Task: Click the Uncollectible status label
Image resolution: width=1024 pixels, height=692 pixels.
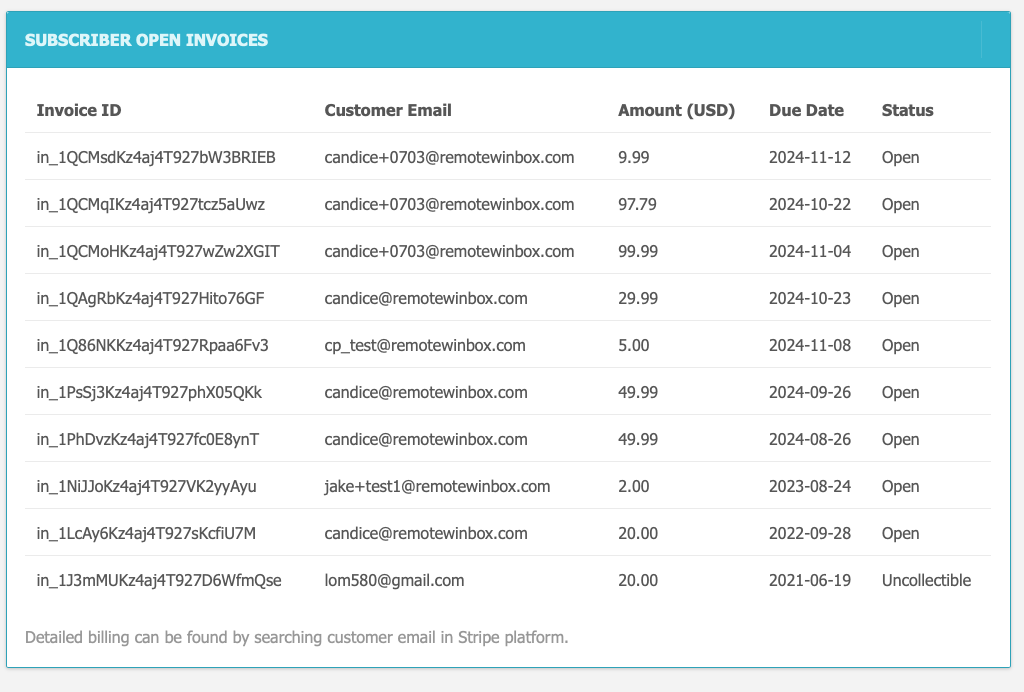Action: [x=926, y=580]
